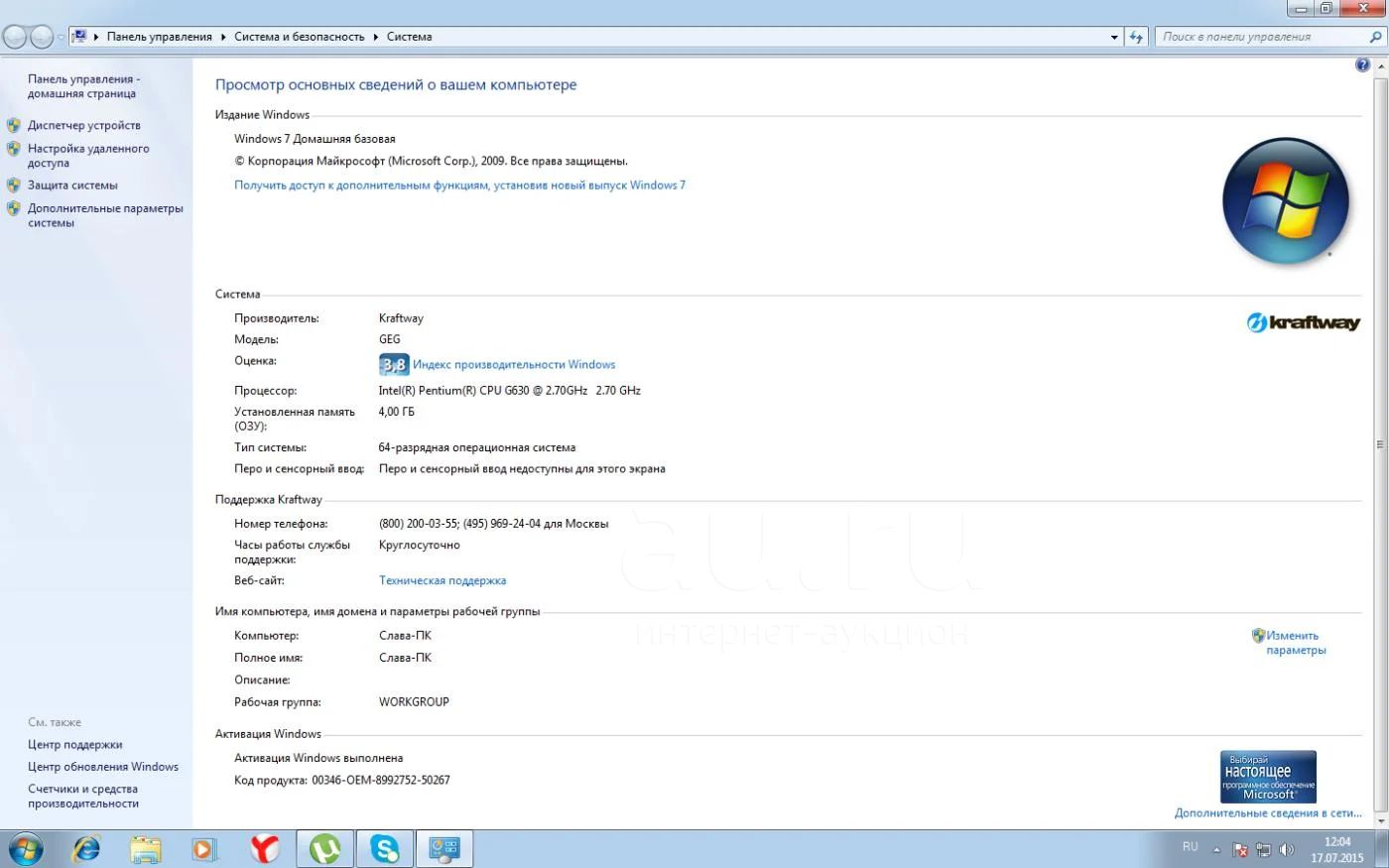Open Индекс производительности Windows link

514,365
